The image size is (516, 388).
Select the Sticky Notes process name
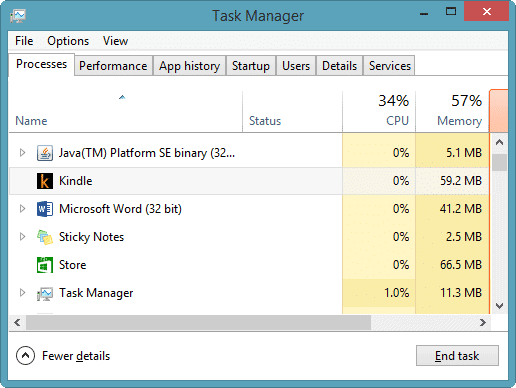91,237
